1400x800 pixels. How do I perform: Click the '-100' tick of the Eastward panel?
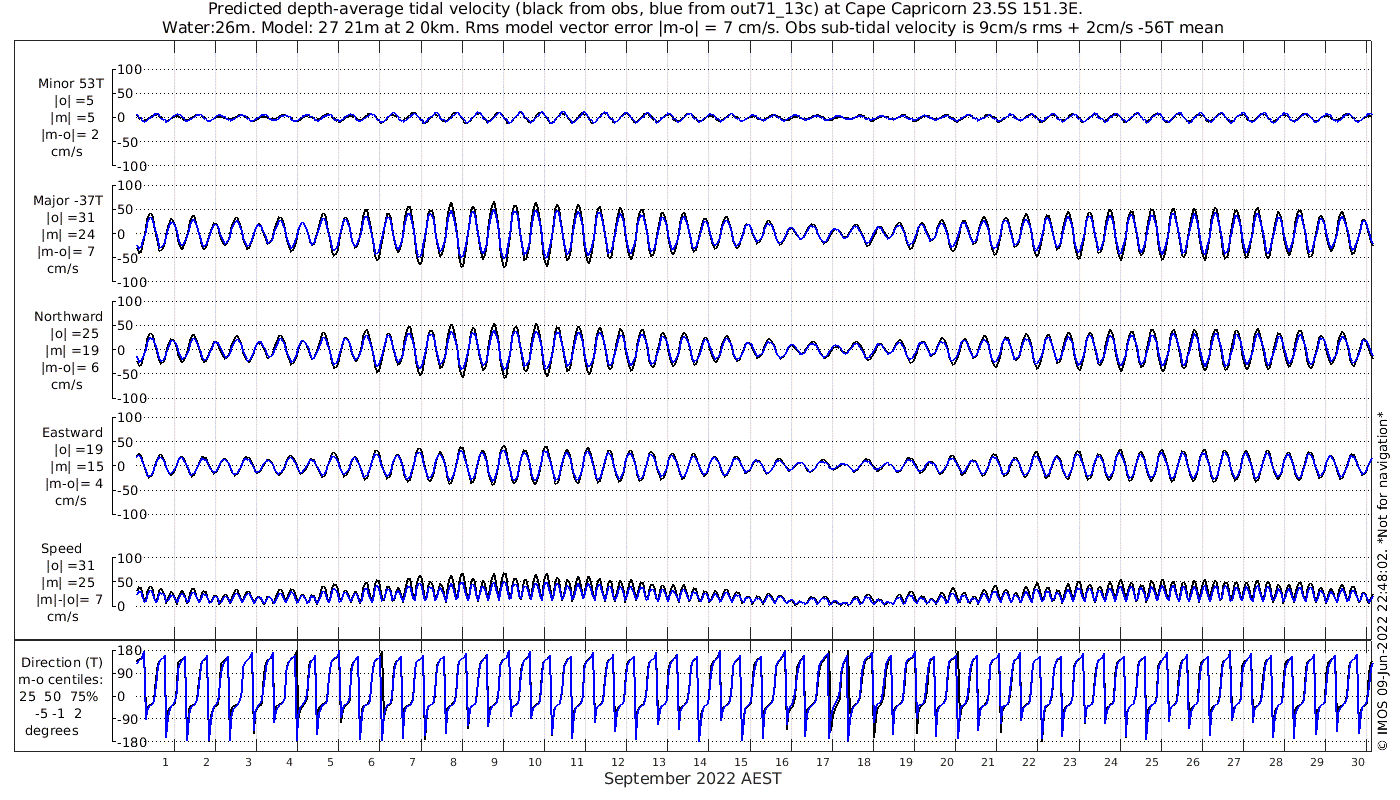[131, 514]
